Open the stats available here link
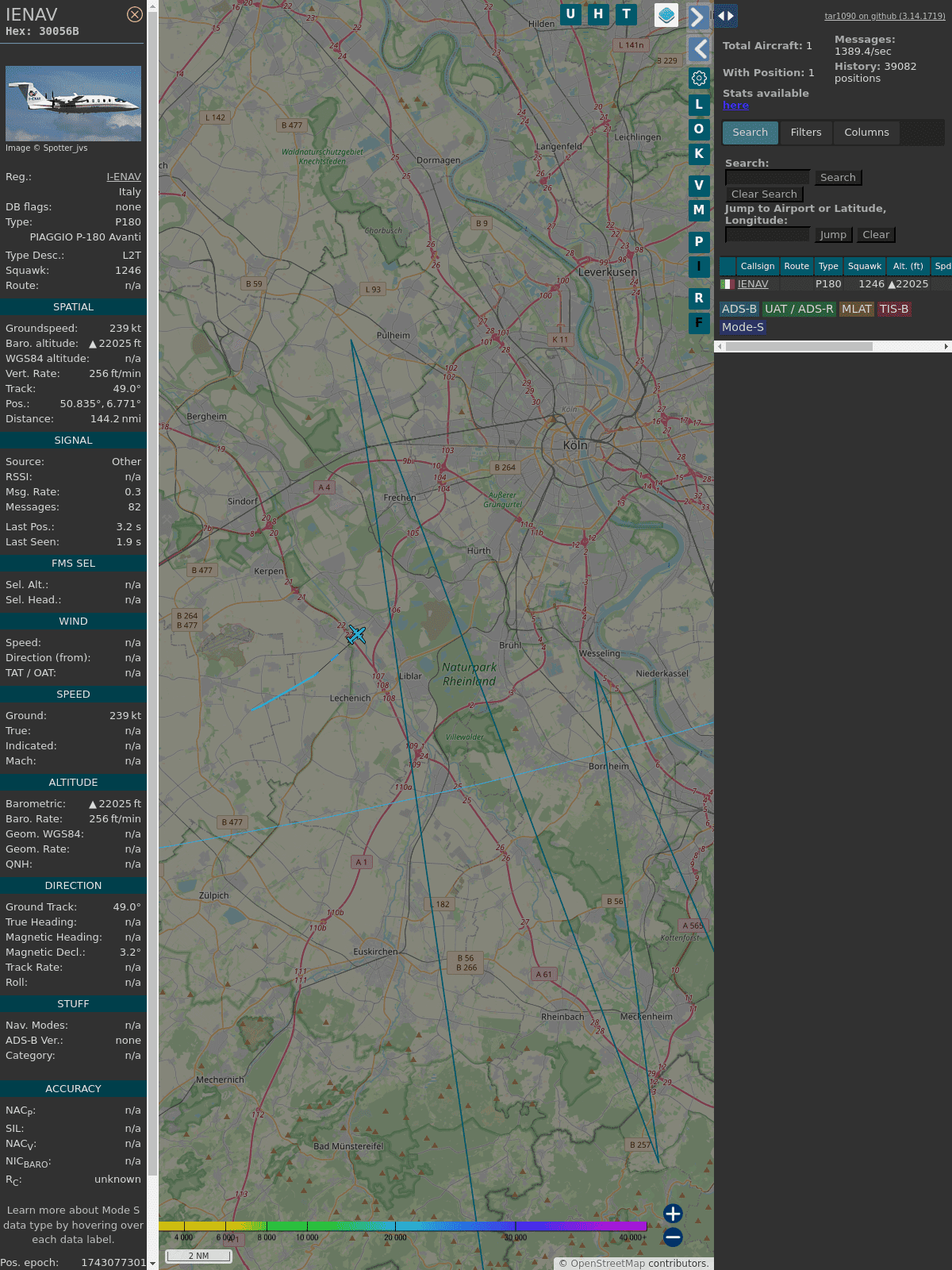This screenshot has width=952, height=1270. tap(735, 106)
